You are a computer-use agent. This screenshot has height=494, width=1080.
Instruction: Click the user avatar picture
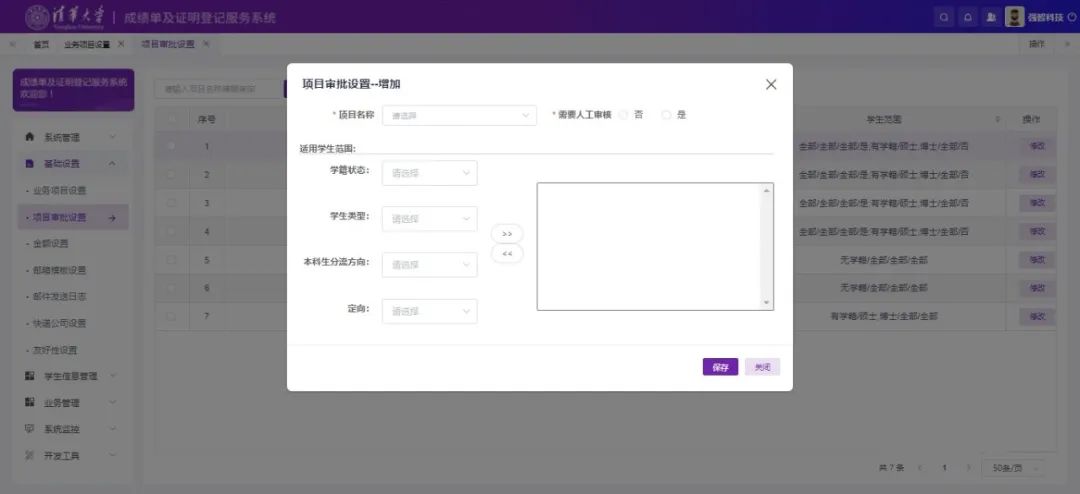pyautogui.click(x=1014, y=17)
